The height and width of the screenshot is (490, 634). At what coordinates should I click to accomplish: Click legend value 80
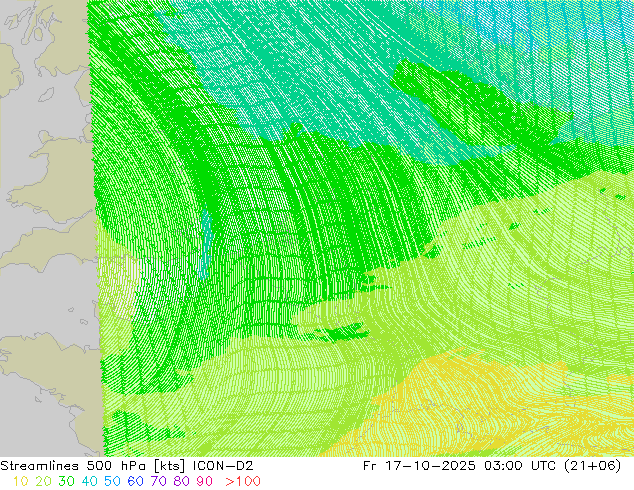tap(182, 481)
